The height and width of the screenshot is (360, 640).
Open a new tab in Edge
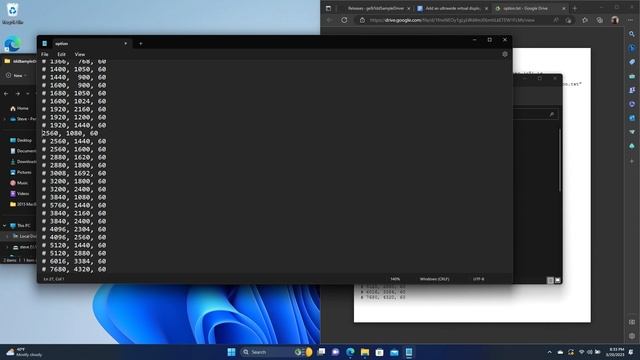pyautogui.click(x=575, y=8)
